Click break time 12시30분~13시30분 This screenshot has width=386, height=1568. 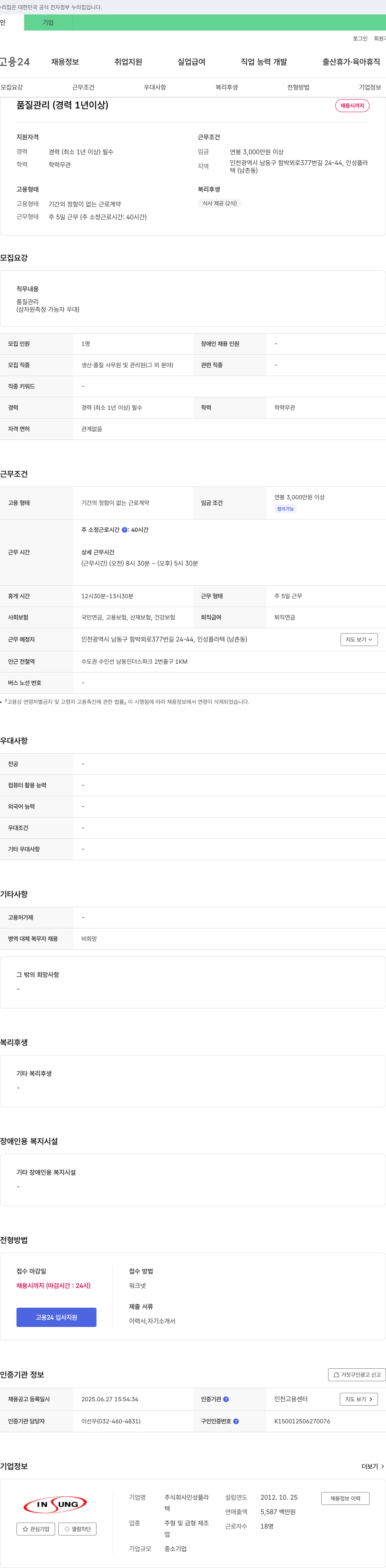click(x=107, y=596)
